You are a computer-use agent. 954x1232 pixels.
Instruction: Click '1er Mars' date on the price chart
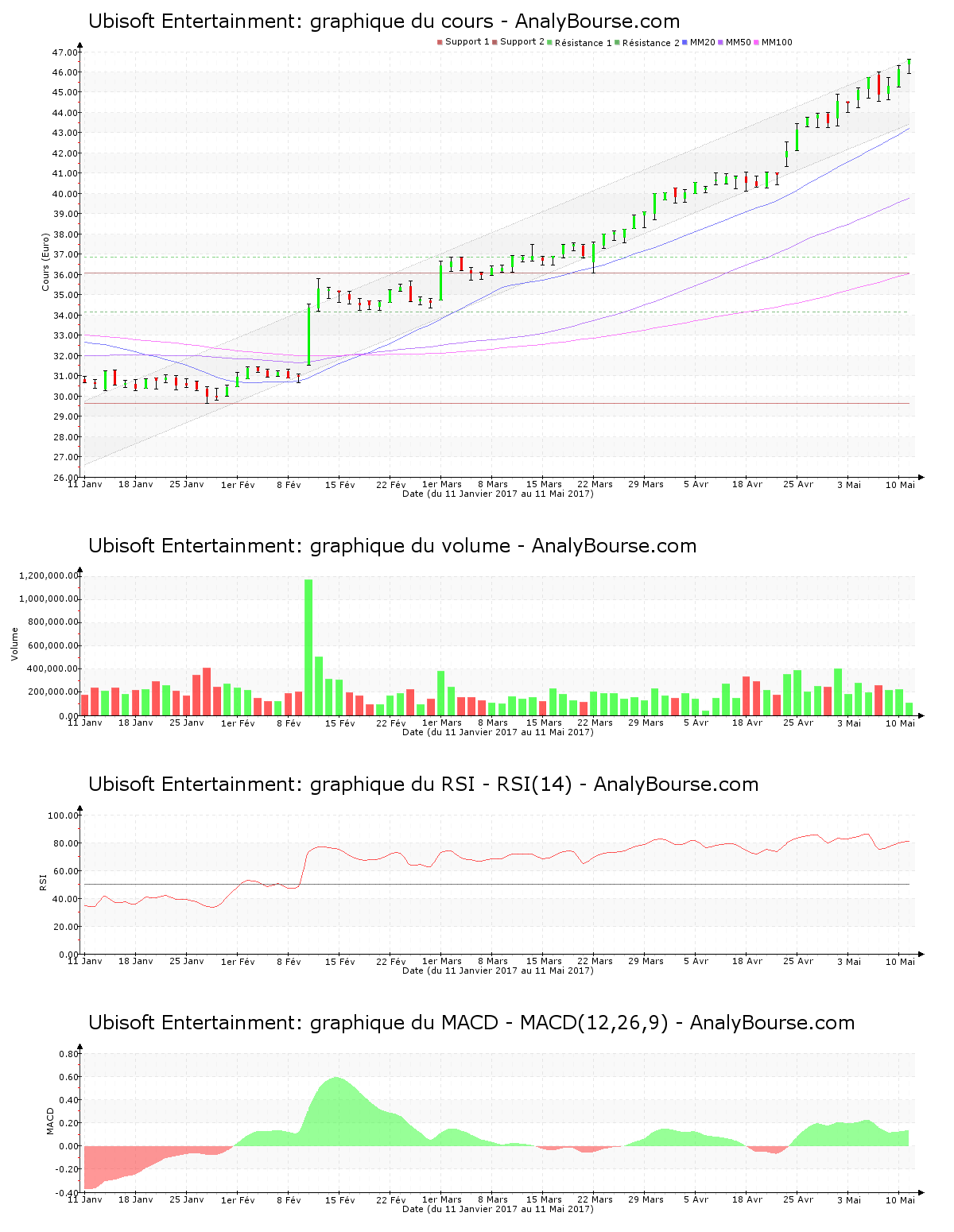(x=442, y=484)
